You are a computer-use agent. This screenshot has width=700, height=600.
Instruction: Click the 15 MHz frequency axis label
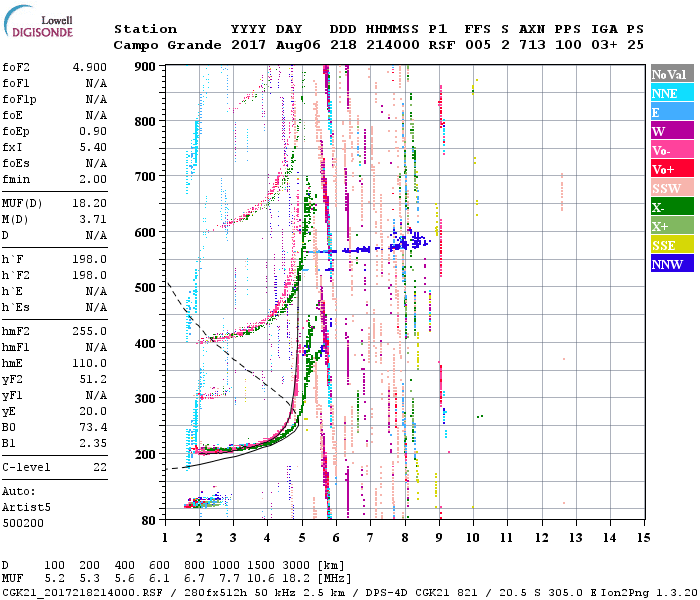click(644, 537)
